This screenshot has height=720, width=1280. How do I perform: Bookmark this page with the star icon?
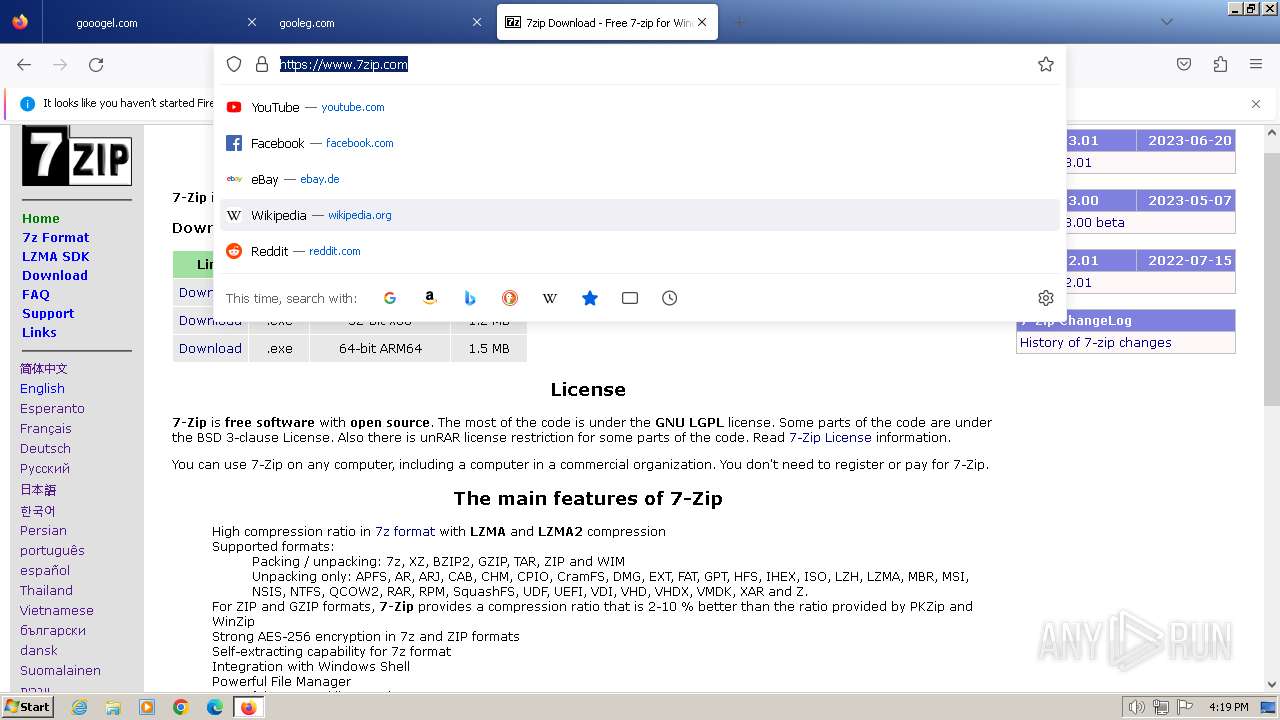1046,64
